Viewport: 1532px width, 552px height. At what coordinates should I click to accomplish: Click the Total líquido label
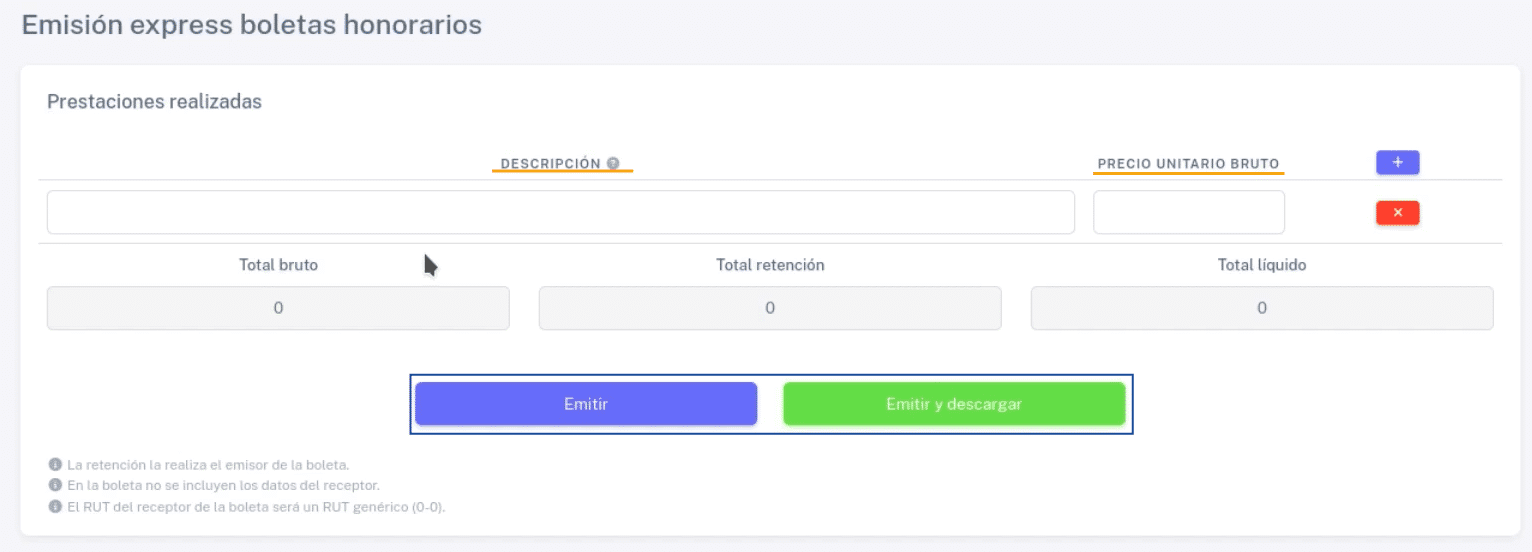click(x=1262, y=265)
